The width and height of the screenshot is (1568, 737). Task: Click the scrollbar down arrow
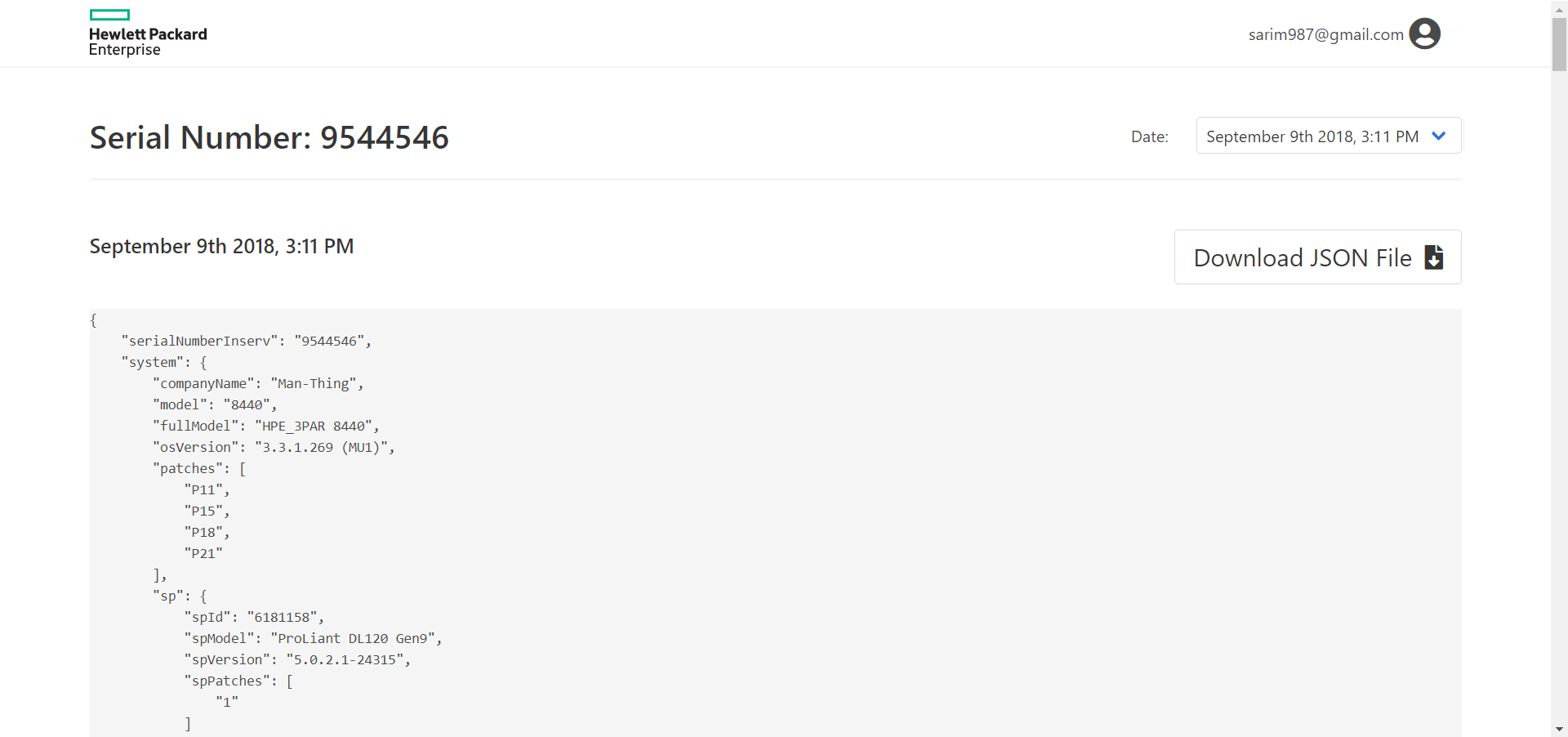[x=1559, y=729]
